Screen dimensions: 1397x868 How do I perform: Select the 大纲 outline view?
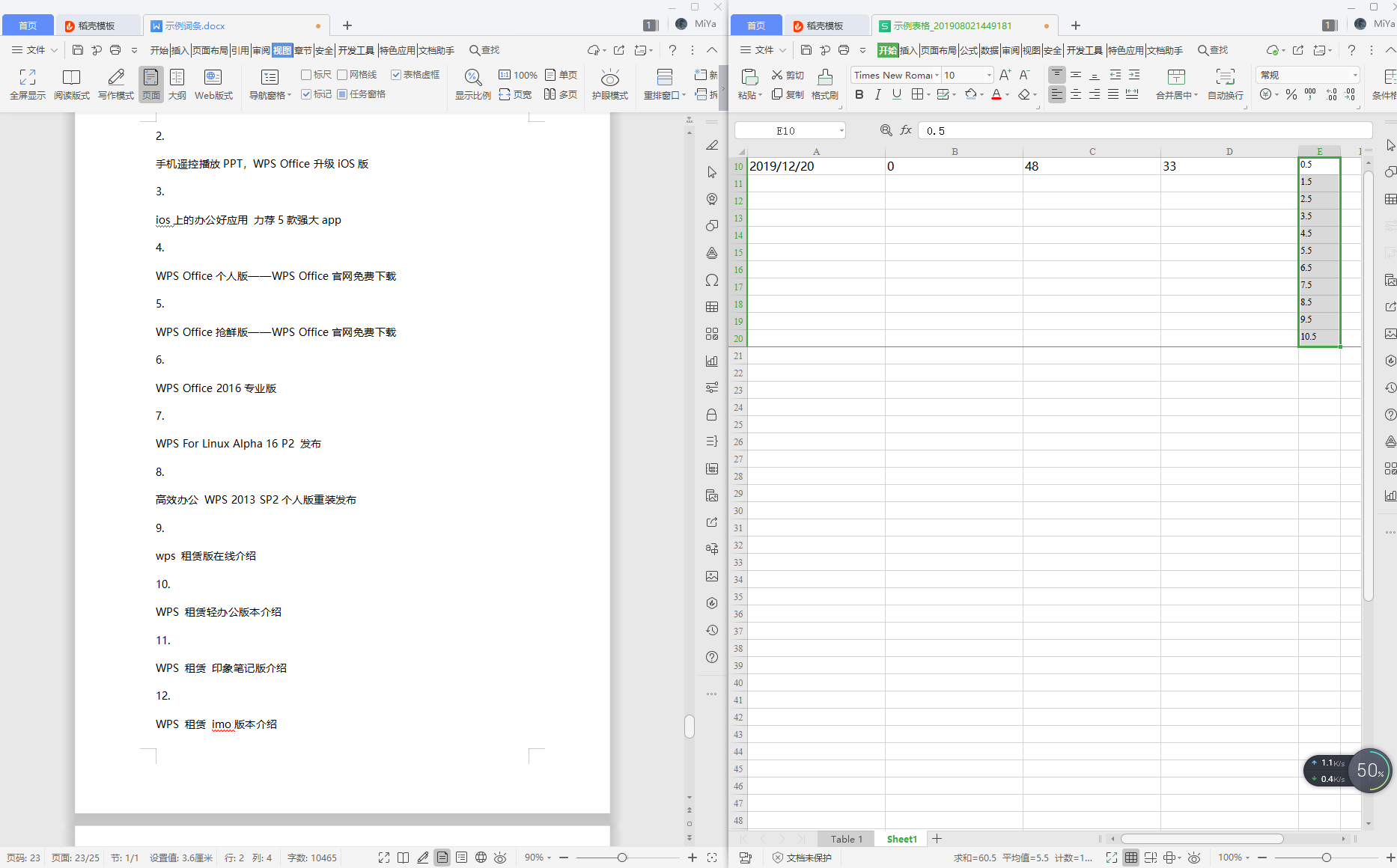point(177,84)
